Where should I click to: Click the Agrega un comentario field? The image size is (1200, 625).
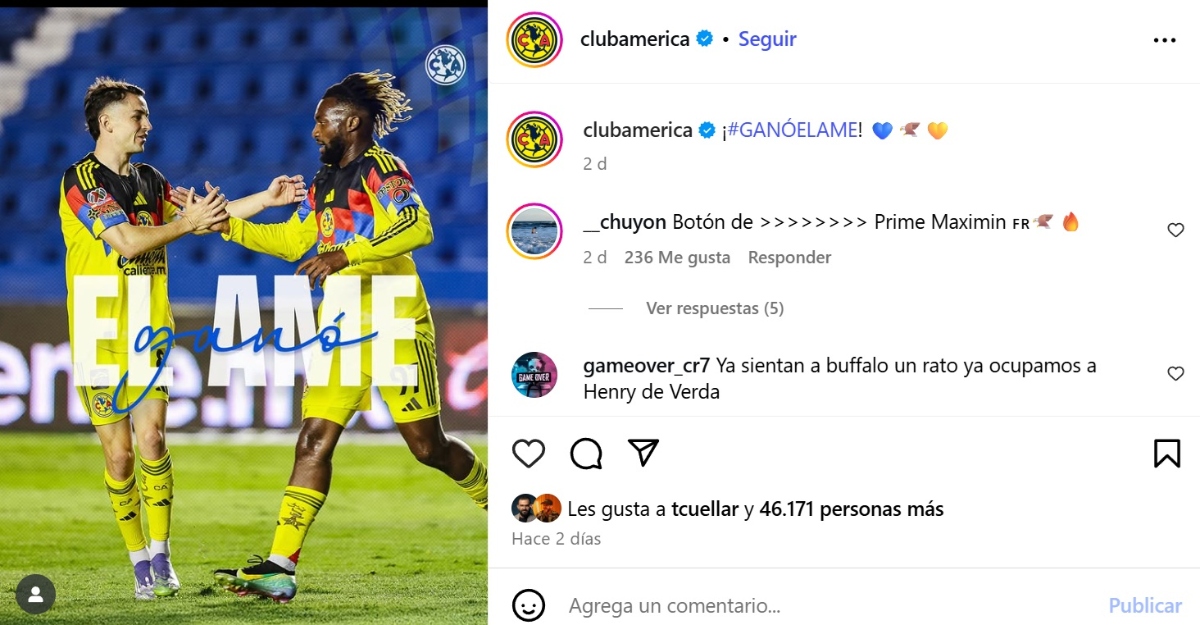(x=830, y=605)
